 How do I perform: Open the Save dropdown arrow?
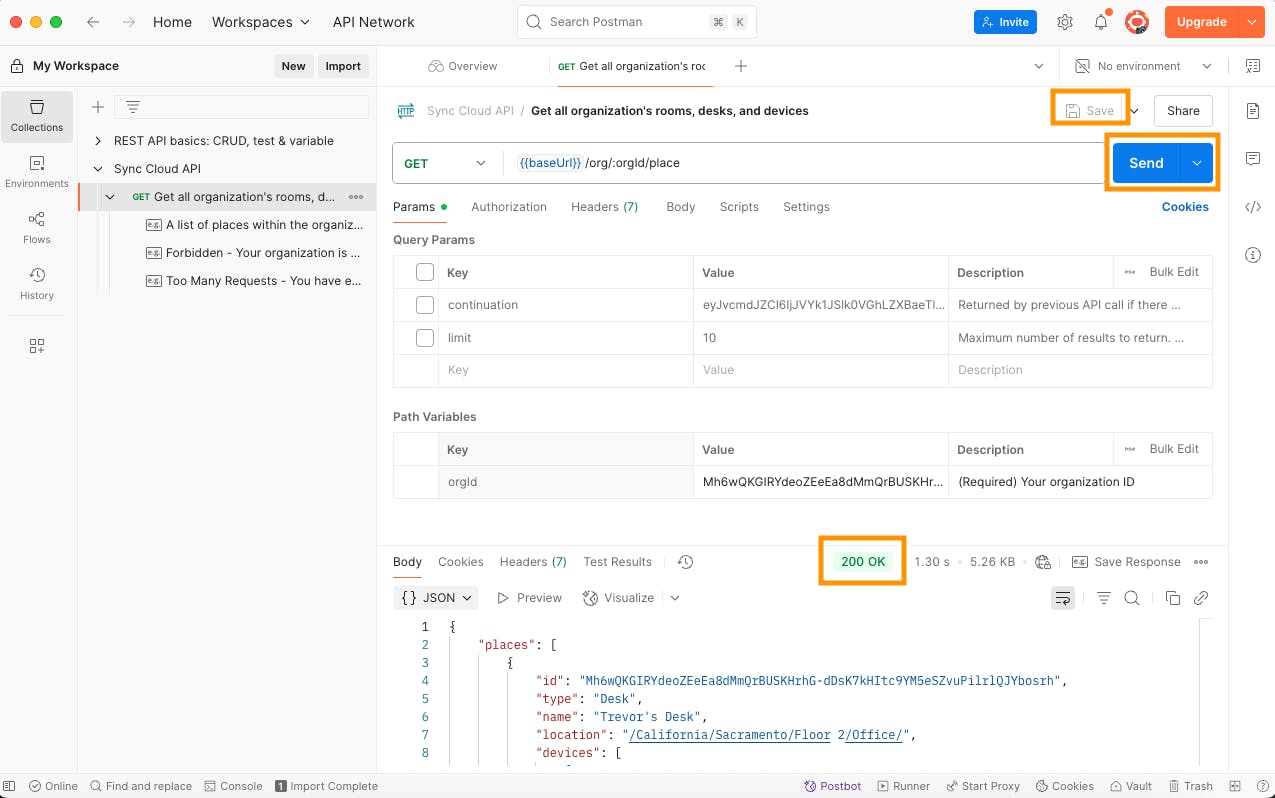point(1134,111)
